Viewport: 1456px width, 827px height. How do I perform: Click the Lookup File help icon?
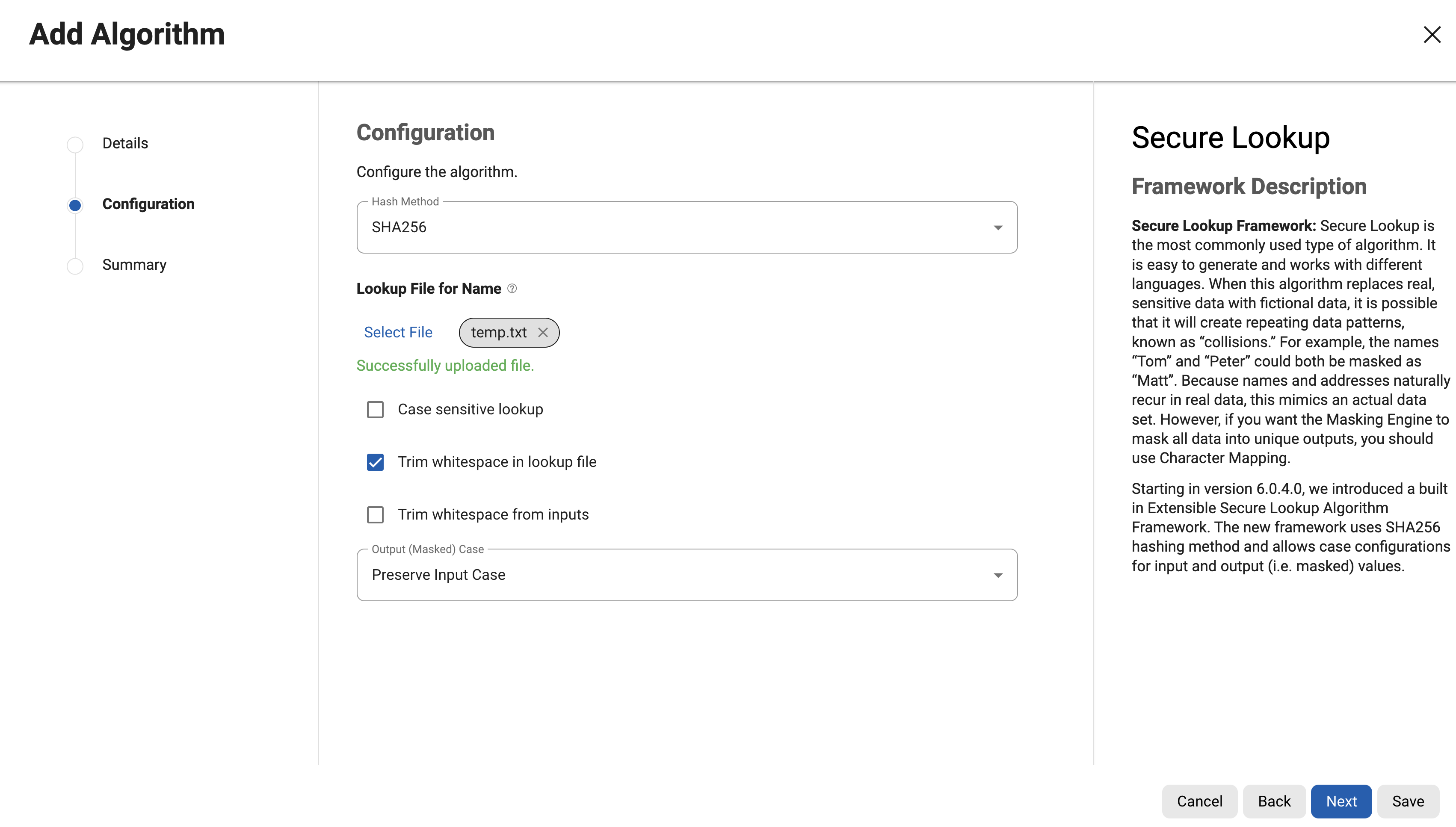(x=512, y=289)
